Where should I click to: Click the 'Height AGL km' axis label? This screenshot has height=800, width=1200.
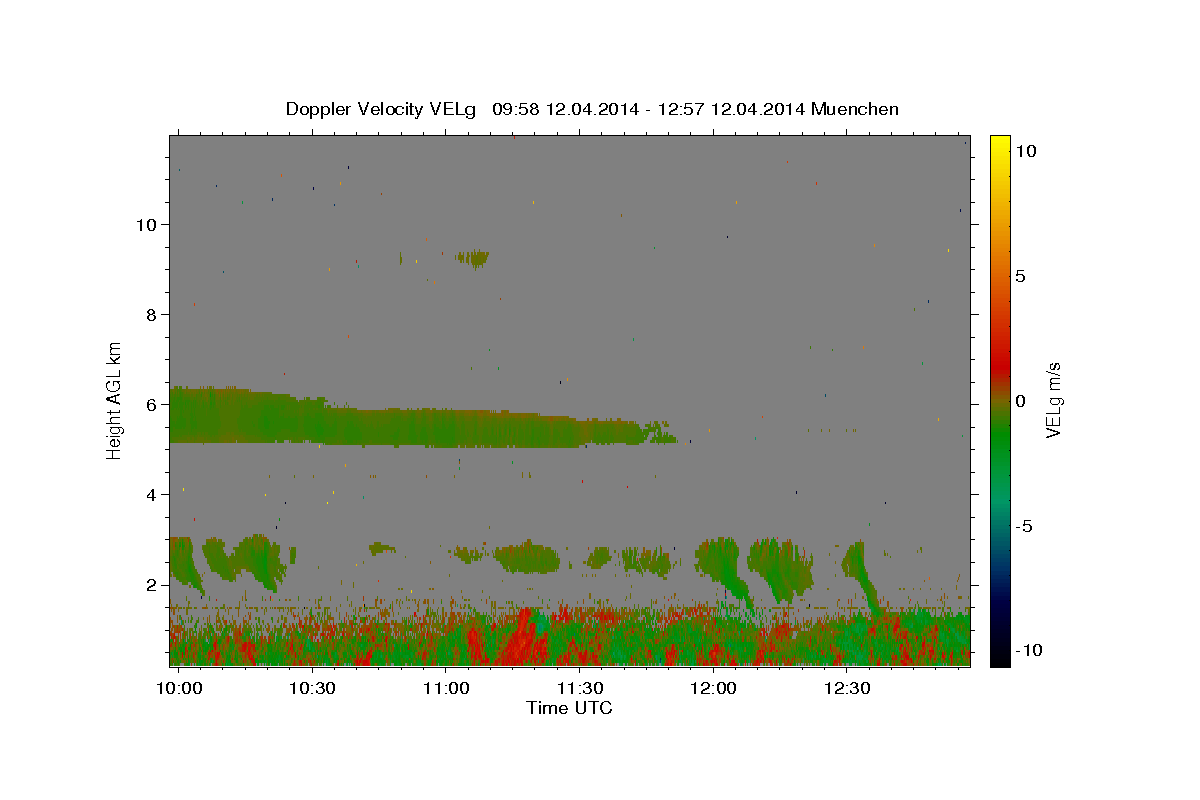(x=115, y=399)
